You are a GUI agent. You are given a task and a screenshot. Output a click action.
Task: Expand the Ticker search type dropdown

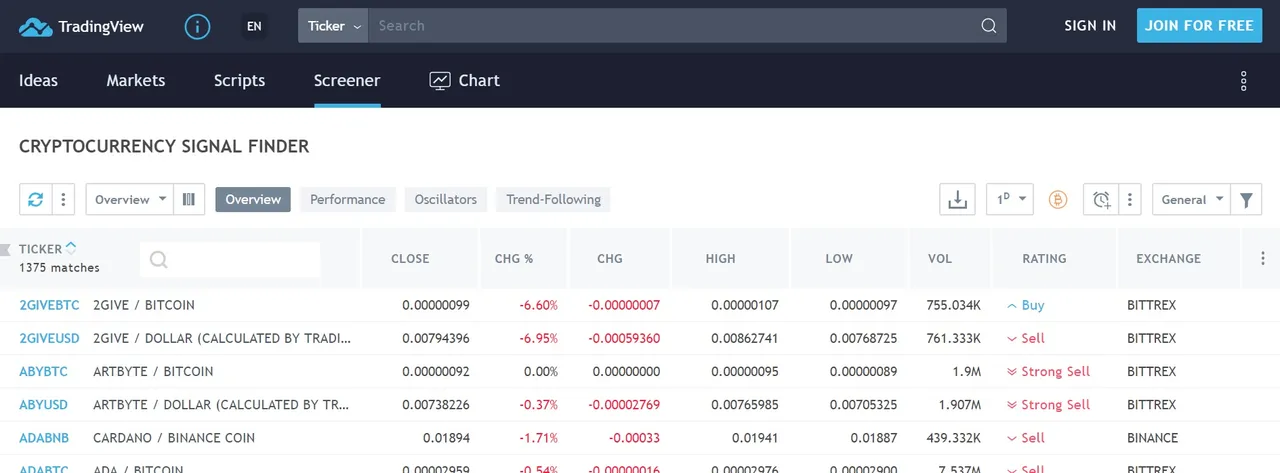333,26
